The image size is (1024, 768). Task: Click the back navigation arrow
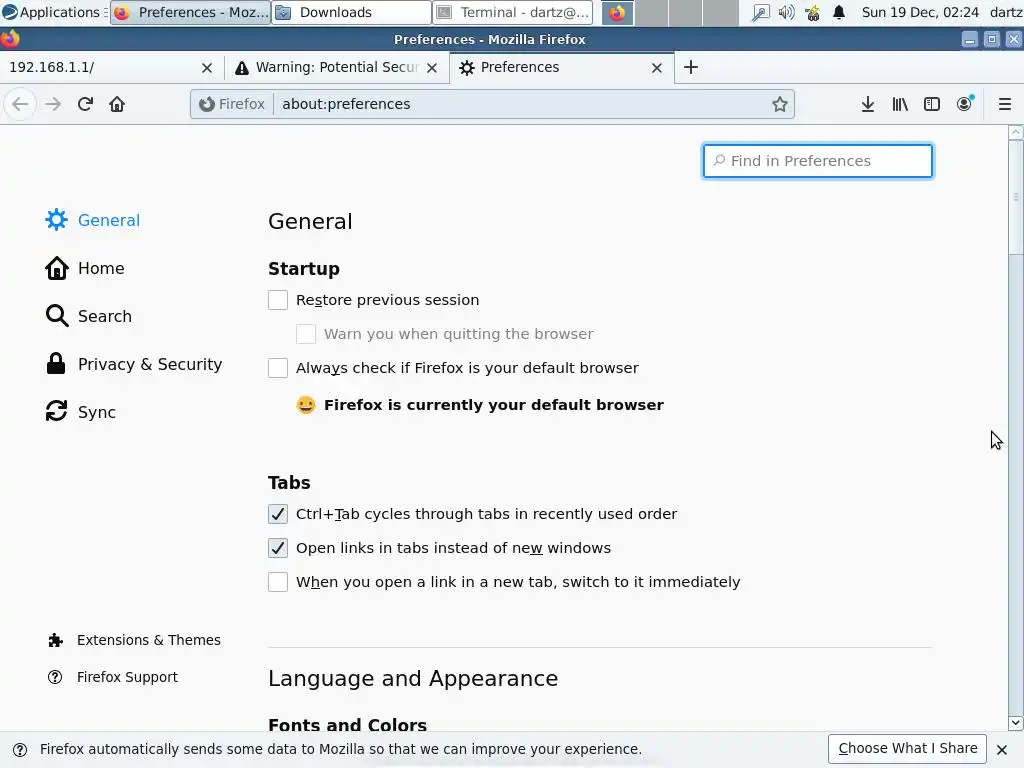(x=20, y=104)
